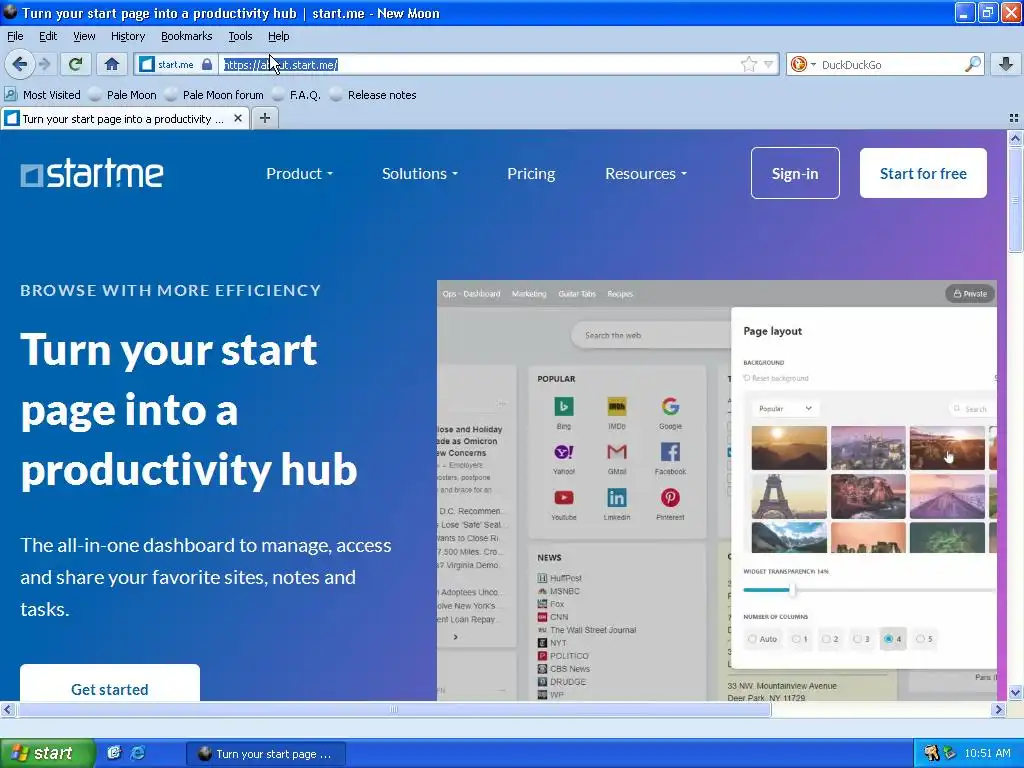Expand the Resources dropdown menu

click(646, 174)
